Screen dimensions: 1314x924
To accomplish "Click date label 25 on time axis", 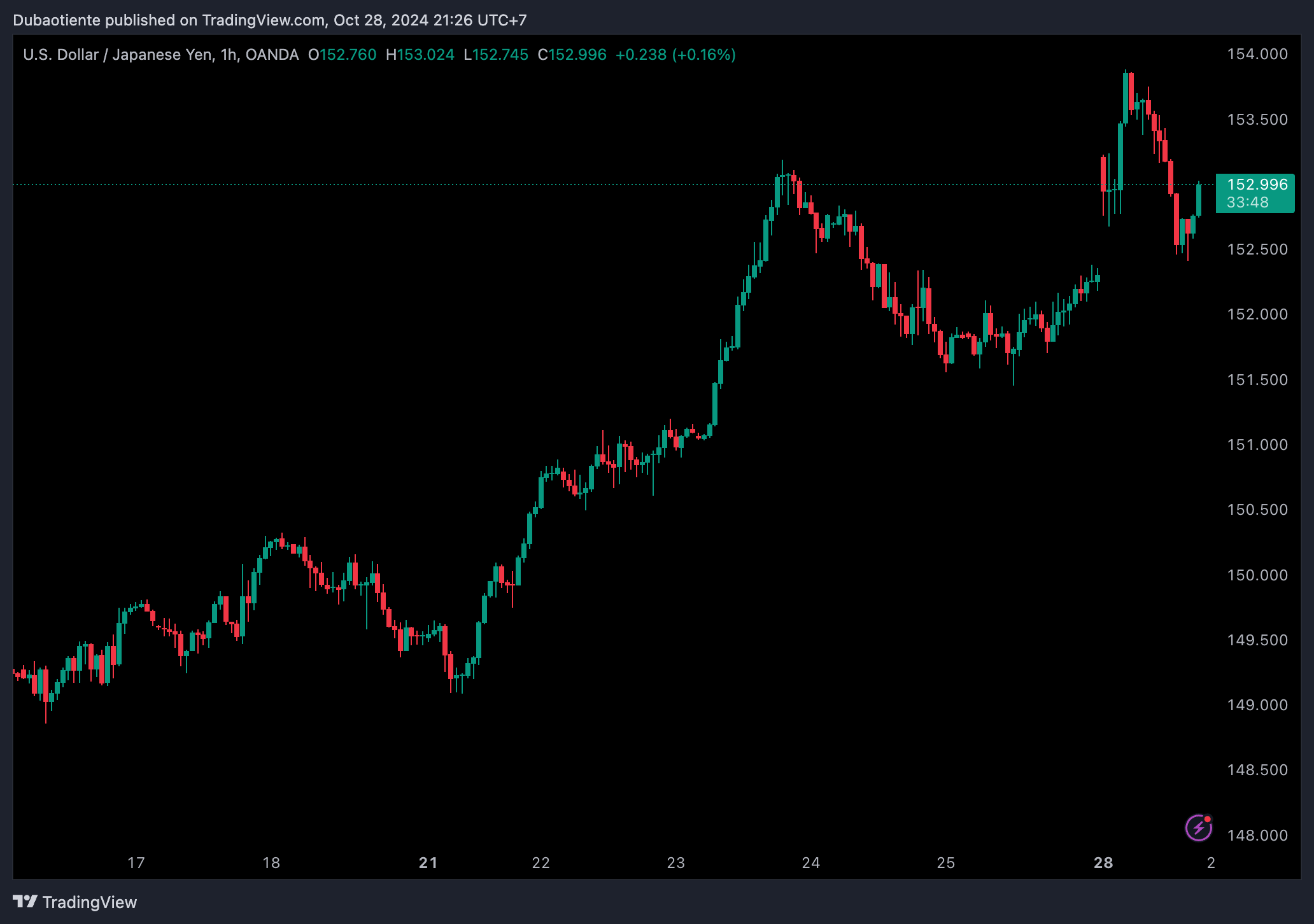I will click(946, 863).
